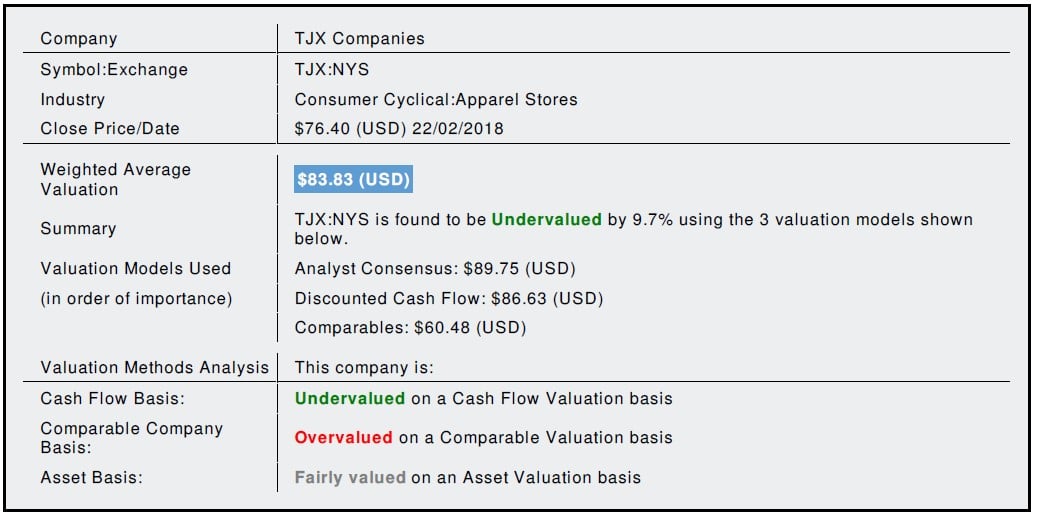Click Comparables: $60.48 (USD) line
This screenshot has width=1037, height=518.
[410, 328]
